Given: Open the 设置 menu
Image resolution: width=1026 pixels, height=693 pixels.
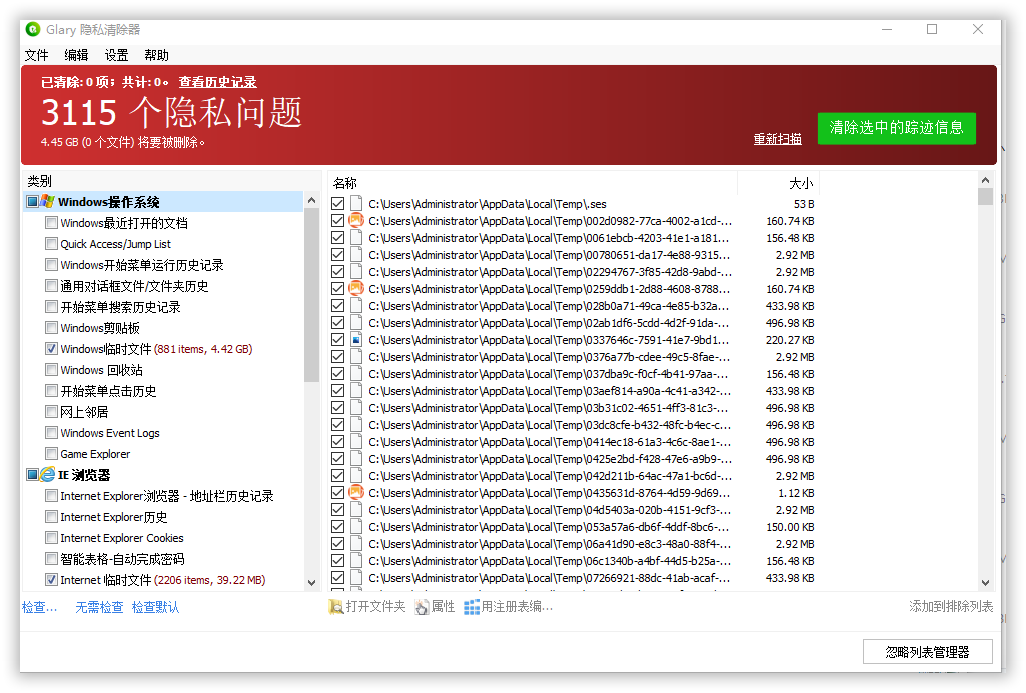Looking at the screenshot, I should pos(116,55).
